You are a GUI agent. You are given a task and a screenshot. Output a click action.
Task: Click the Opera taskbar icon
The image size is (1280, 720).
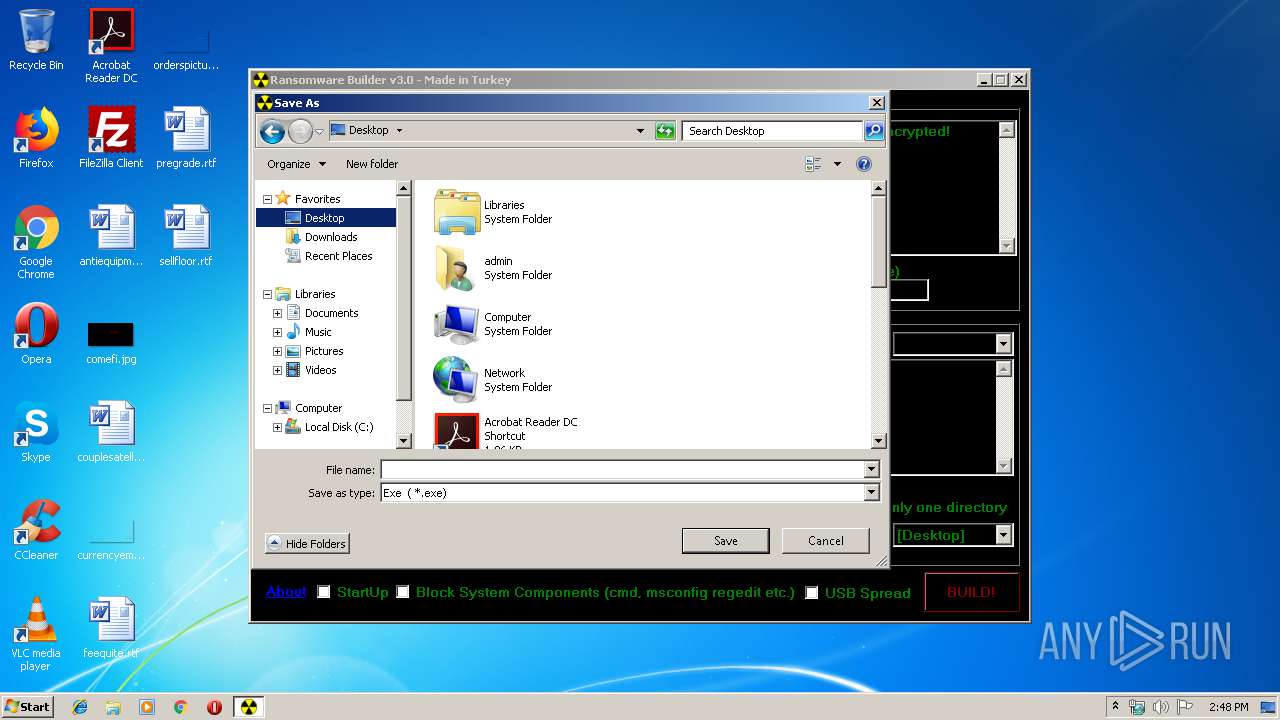pos(214,707)
